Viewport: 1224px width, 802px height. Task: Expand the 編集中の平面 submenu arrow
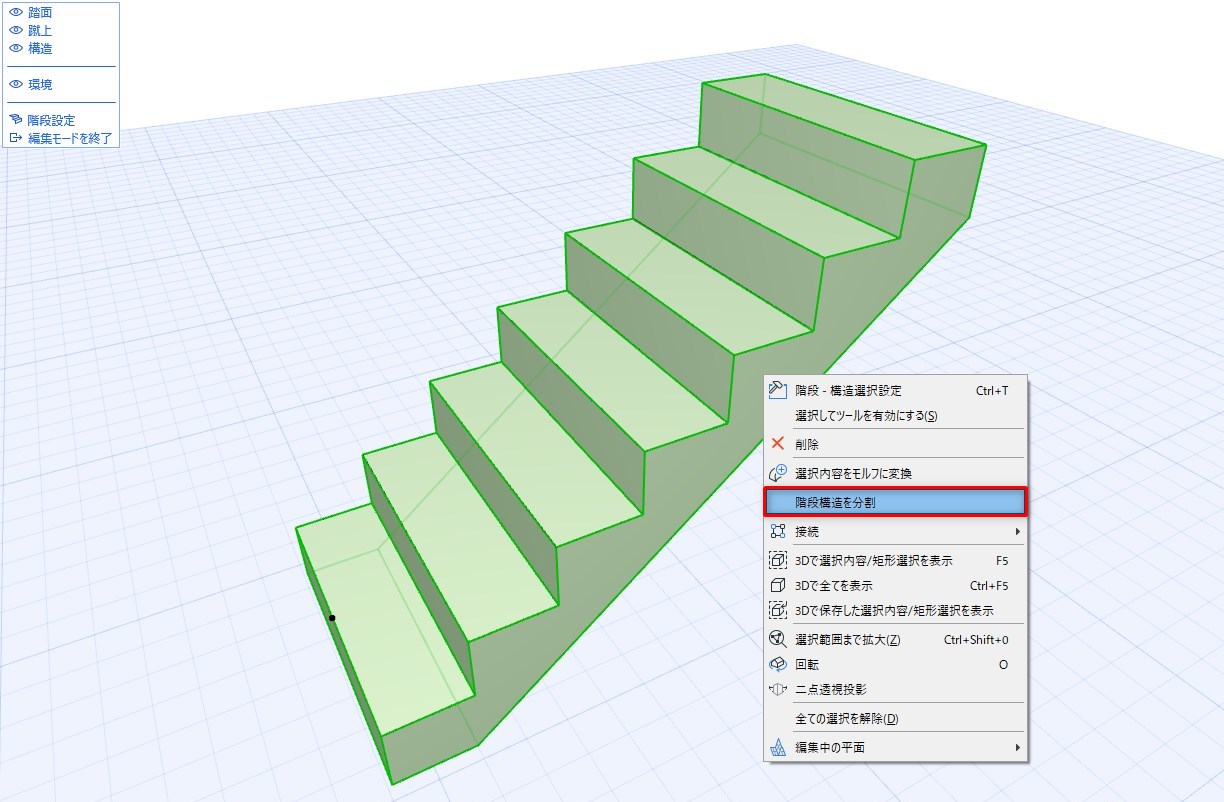(x=1018, y=747)
